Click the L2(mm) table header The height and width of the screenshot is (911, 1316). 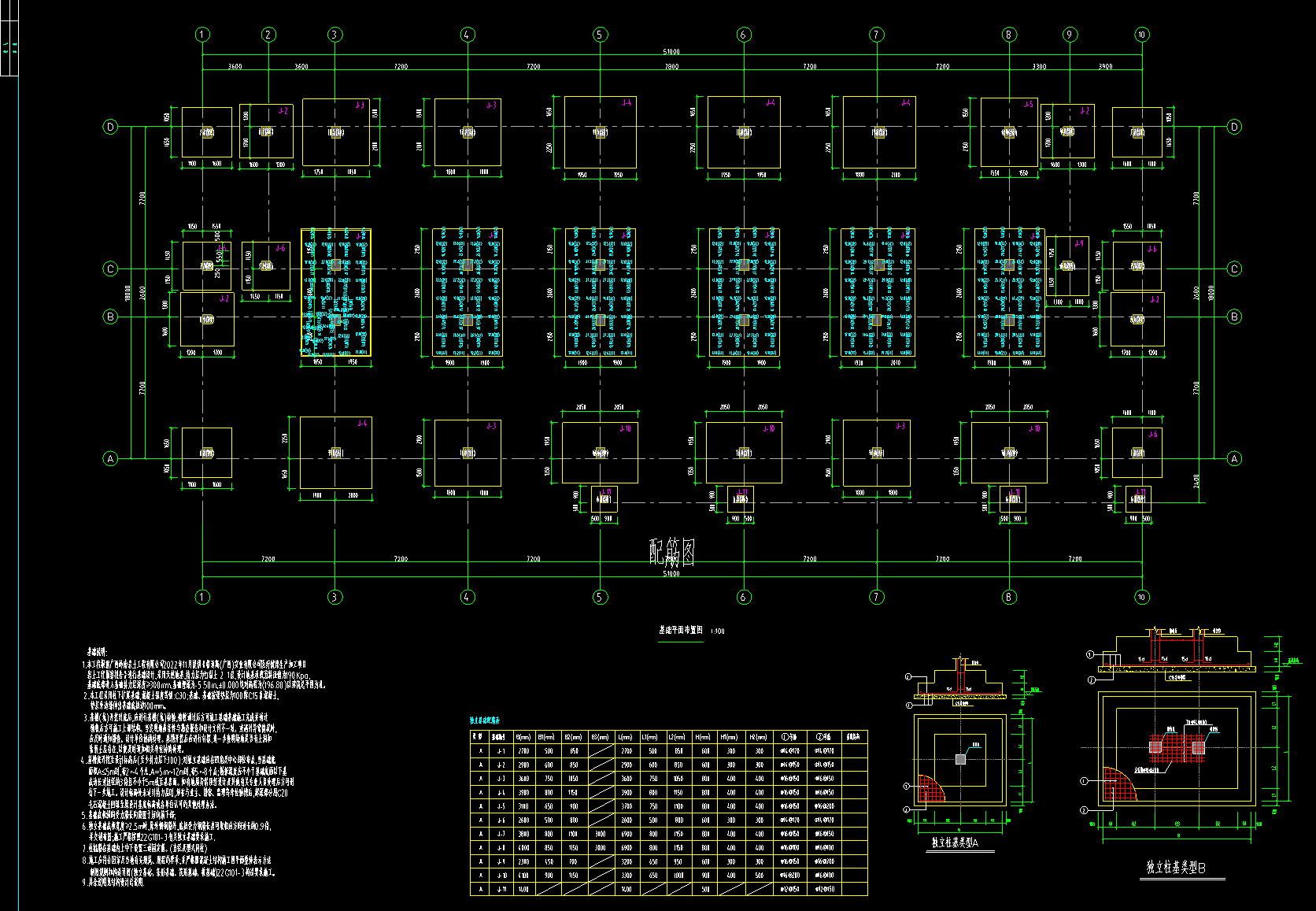click(677, 737)
